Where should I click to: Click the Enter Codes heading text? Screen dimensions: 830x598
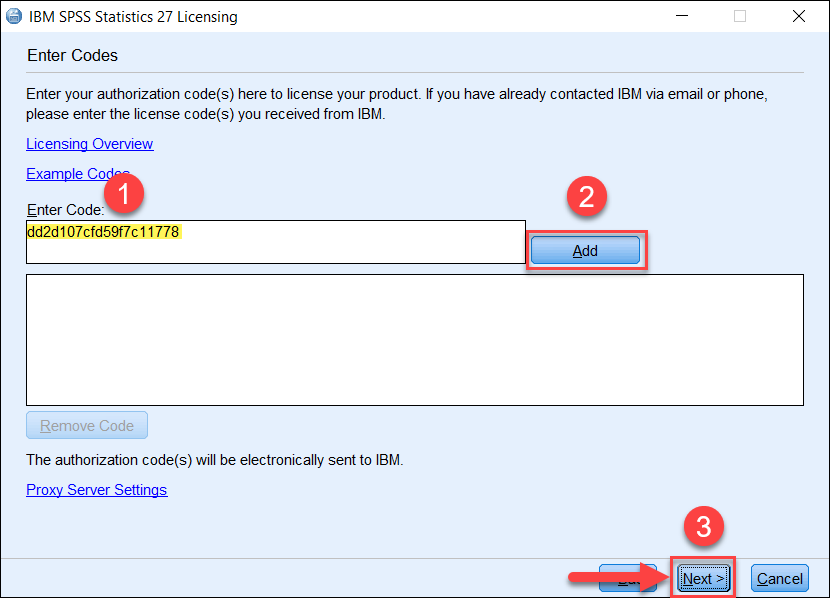pos(73,56)
